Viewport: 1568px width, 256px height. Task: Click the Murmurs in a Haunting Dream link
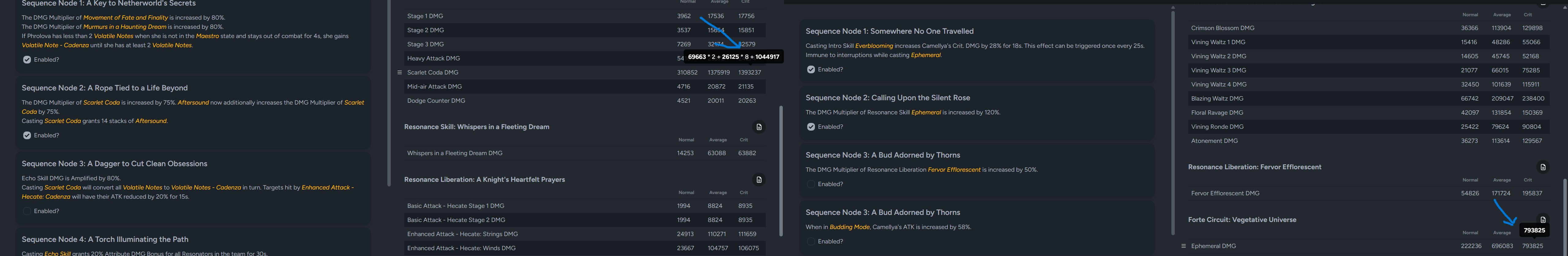click(125, 27)
